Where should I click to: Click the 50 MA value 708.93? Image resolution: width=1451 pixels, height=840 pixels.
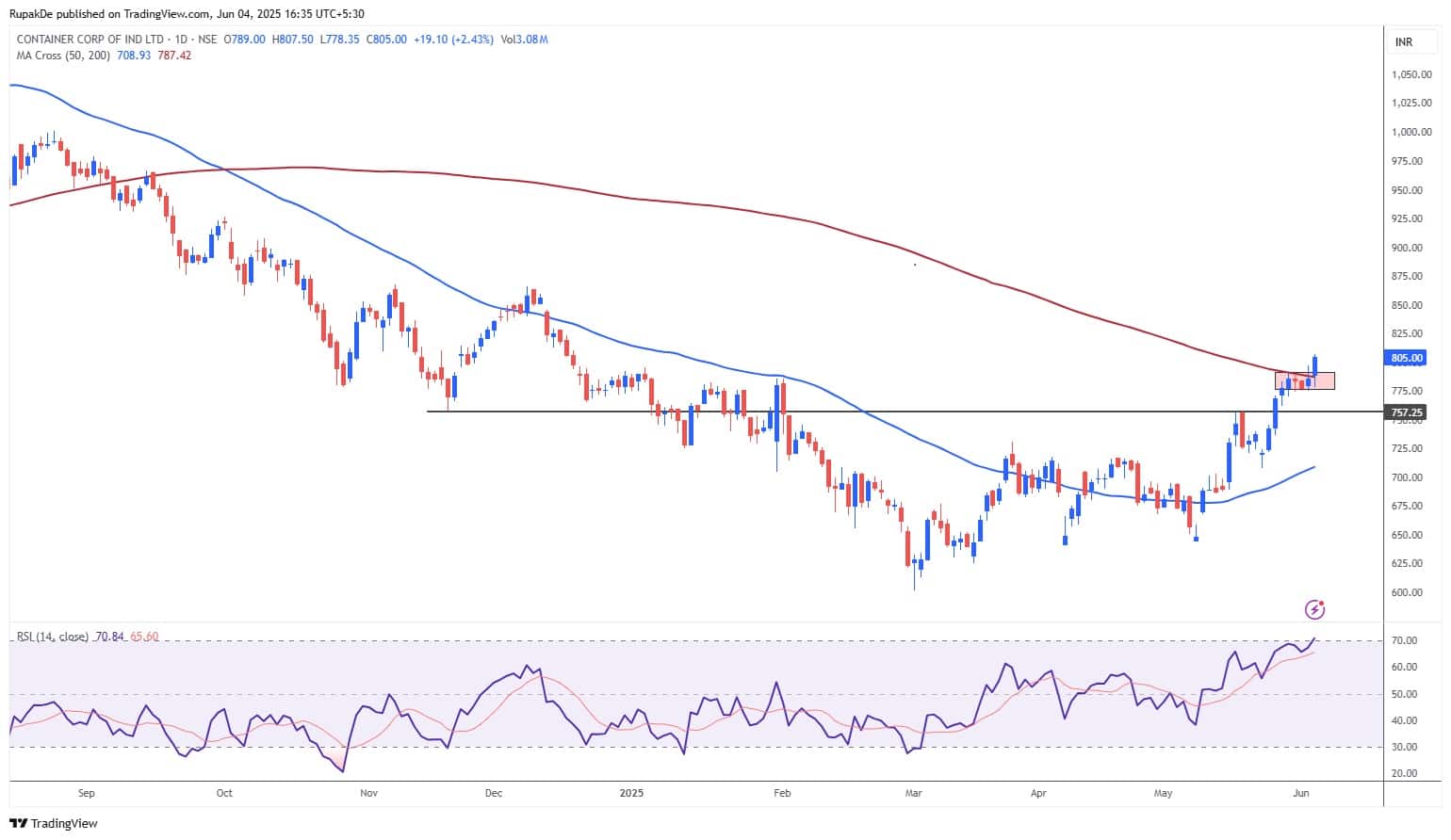(x=134, y=56)
